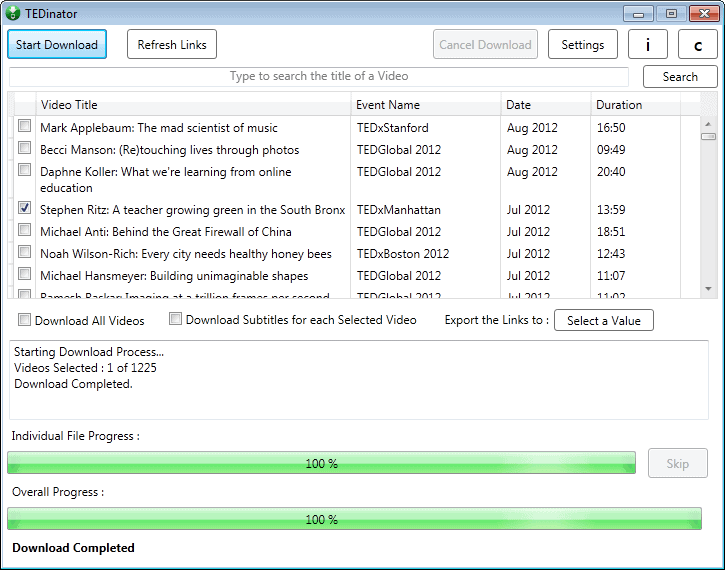Image resolution: width=725 pixels, height=570 pixels.
Task: Select "Michael Hansmeyer: Building unimaginable shapes"
Action: (x=174, y=276)
